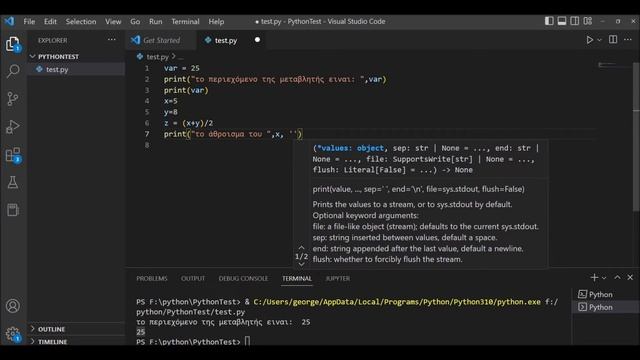Open the Explorer view in activity bar
Screen dimensions: 640x360
(13, 44)
